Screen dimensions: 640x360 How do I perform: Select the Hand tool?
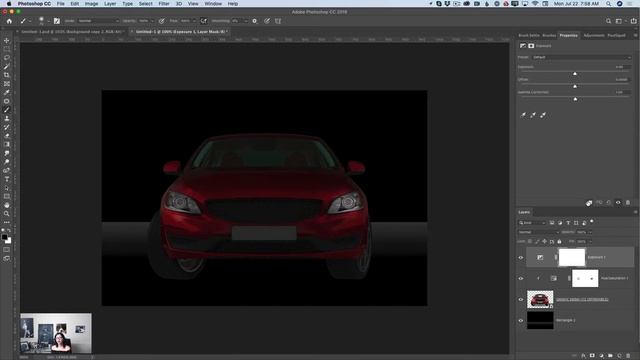[7, 205]
